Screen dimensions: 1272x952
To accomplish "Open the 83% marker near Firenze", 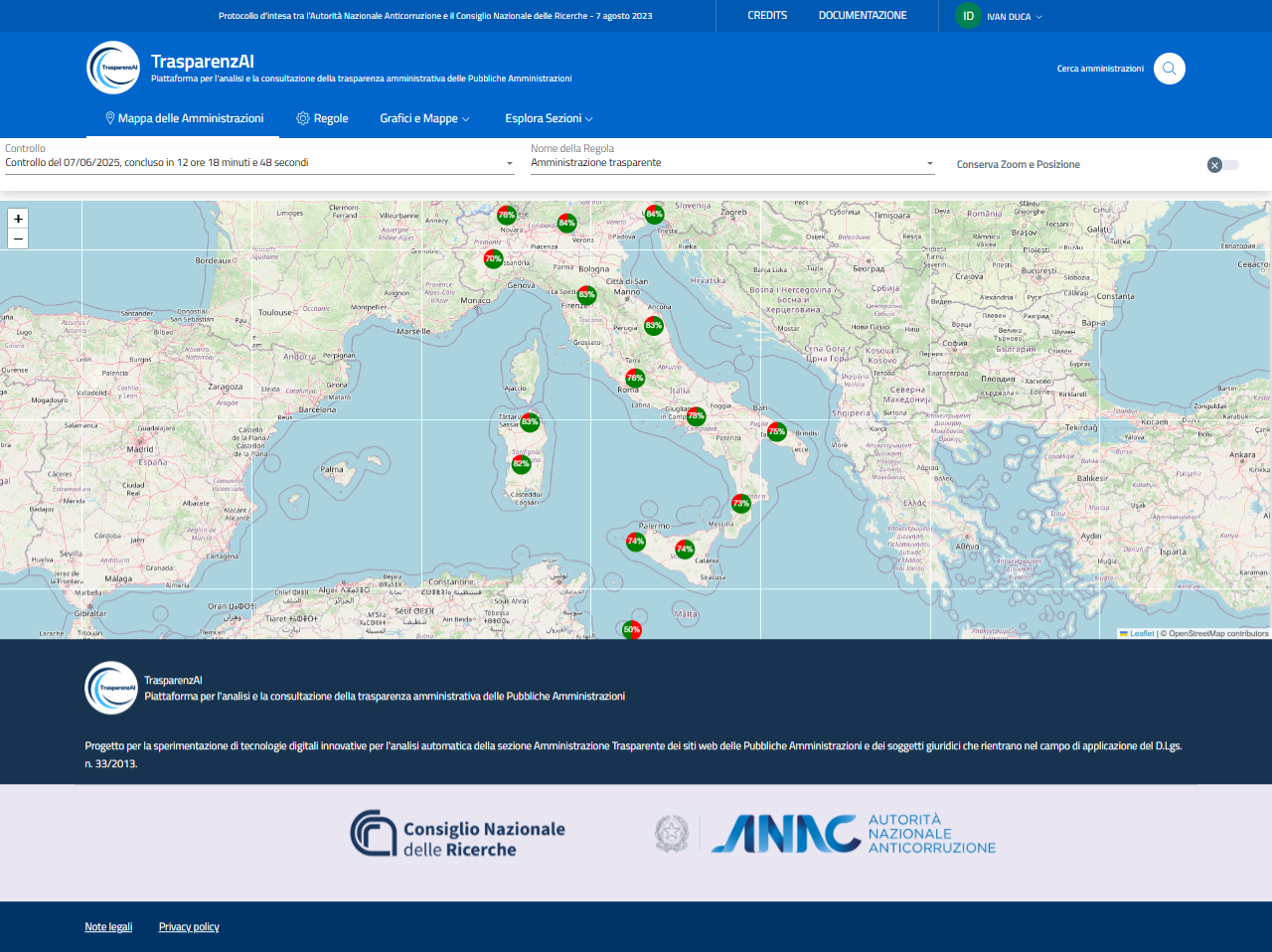I will (x=586, y=294).
